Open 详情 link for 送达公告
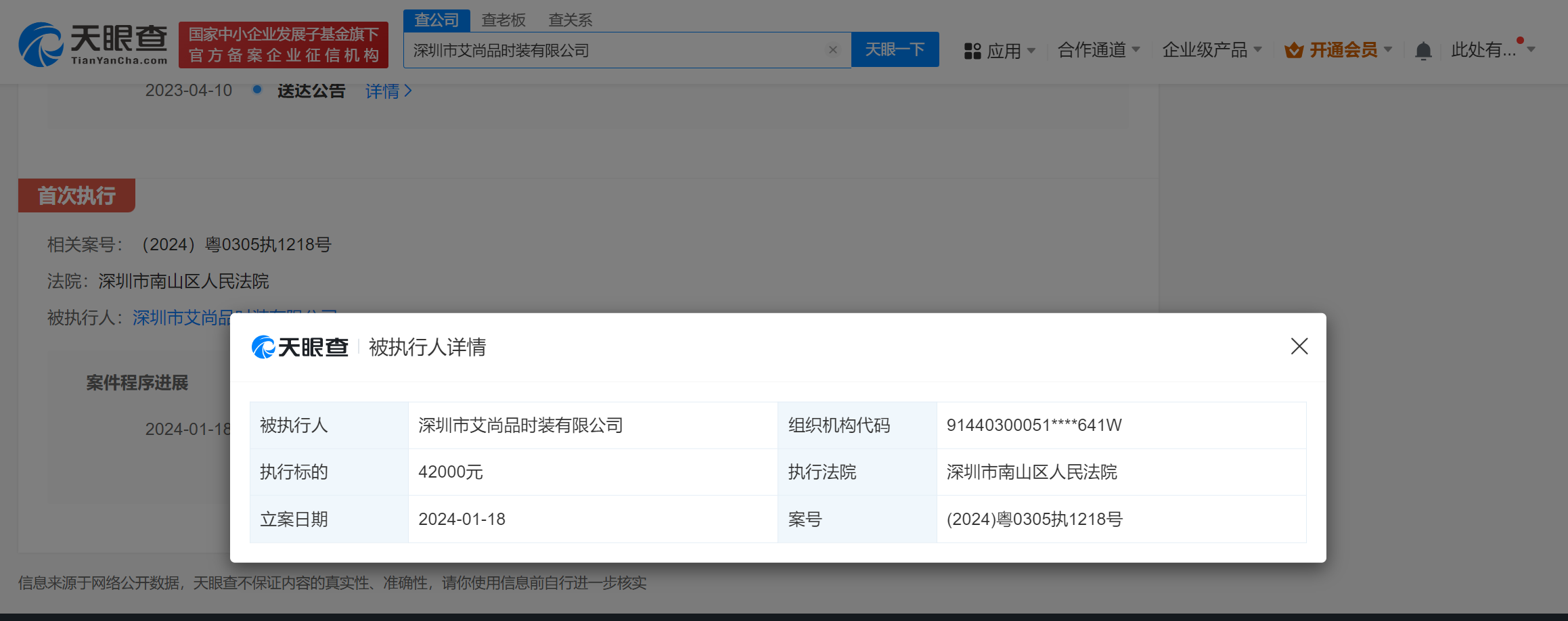Image resolution: width=1568 pixels, height=621 pixels. click(x=388, y=91)
